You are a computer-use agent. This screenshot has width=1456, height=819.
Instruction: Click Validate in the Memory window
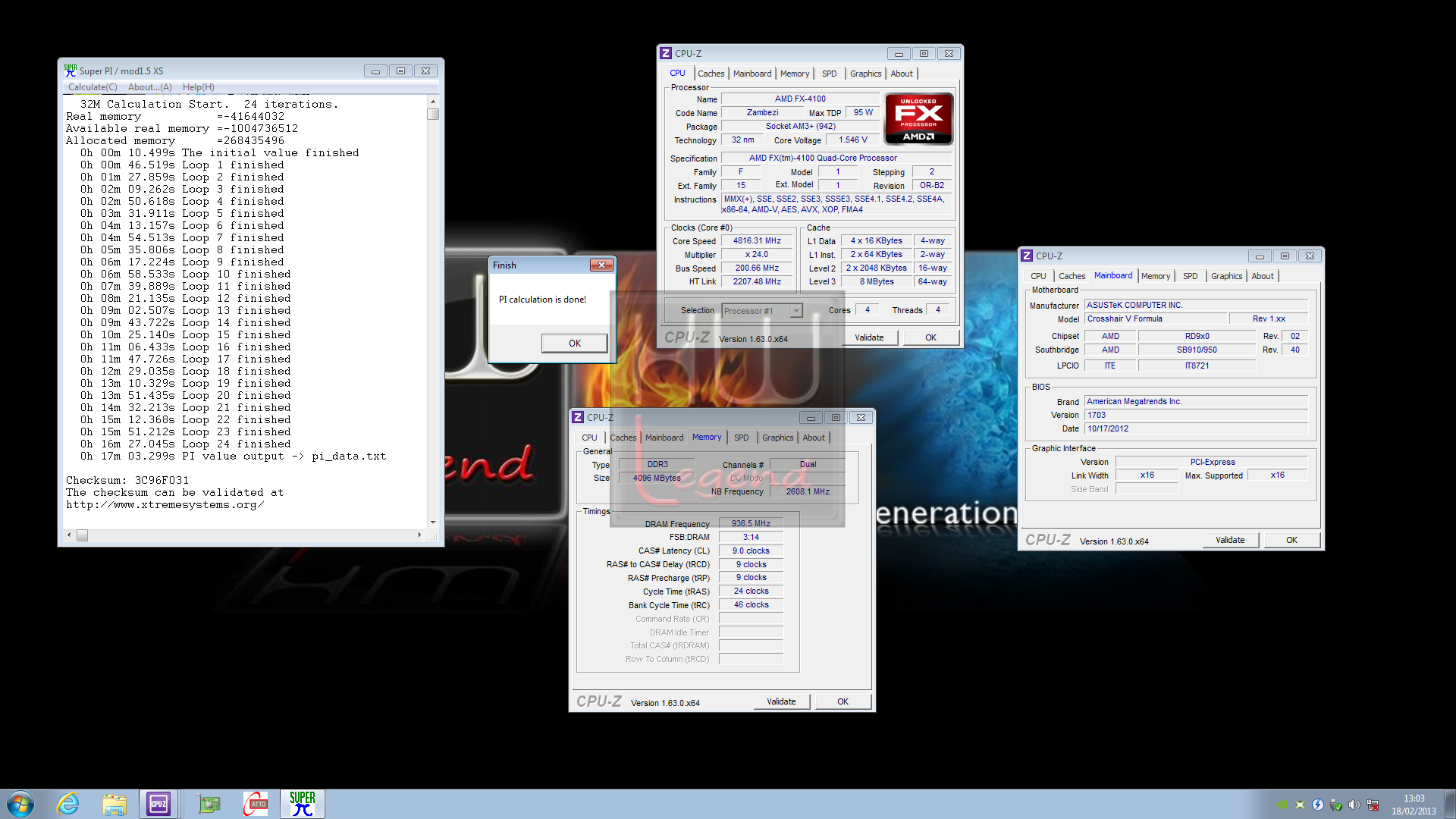click(x=781, y=701)
